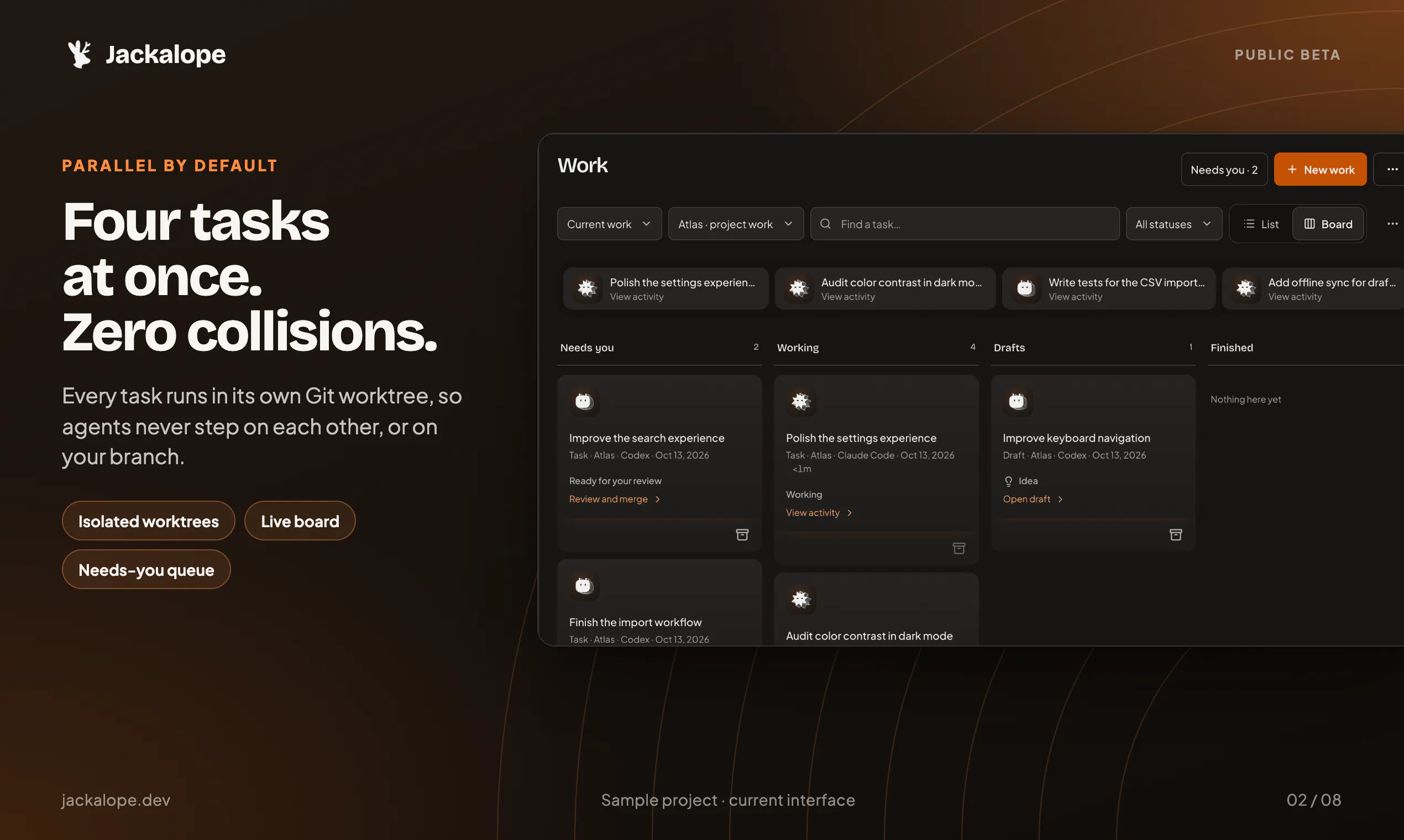Screen dimensions: 1404x840
Task: Click the New work button
Action: pos(1320,169)
